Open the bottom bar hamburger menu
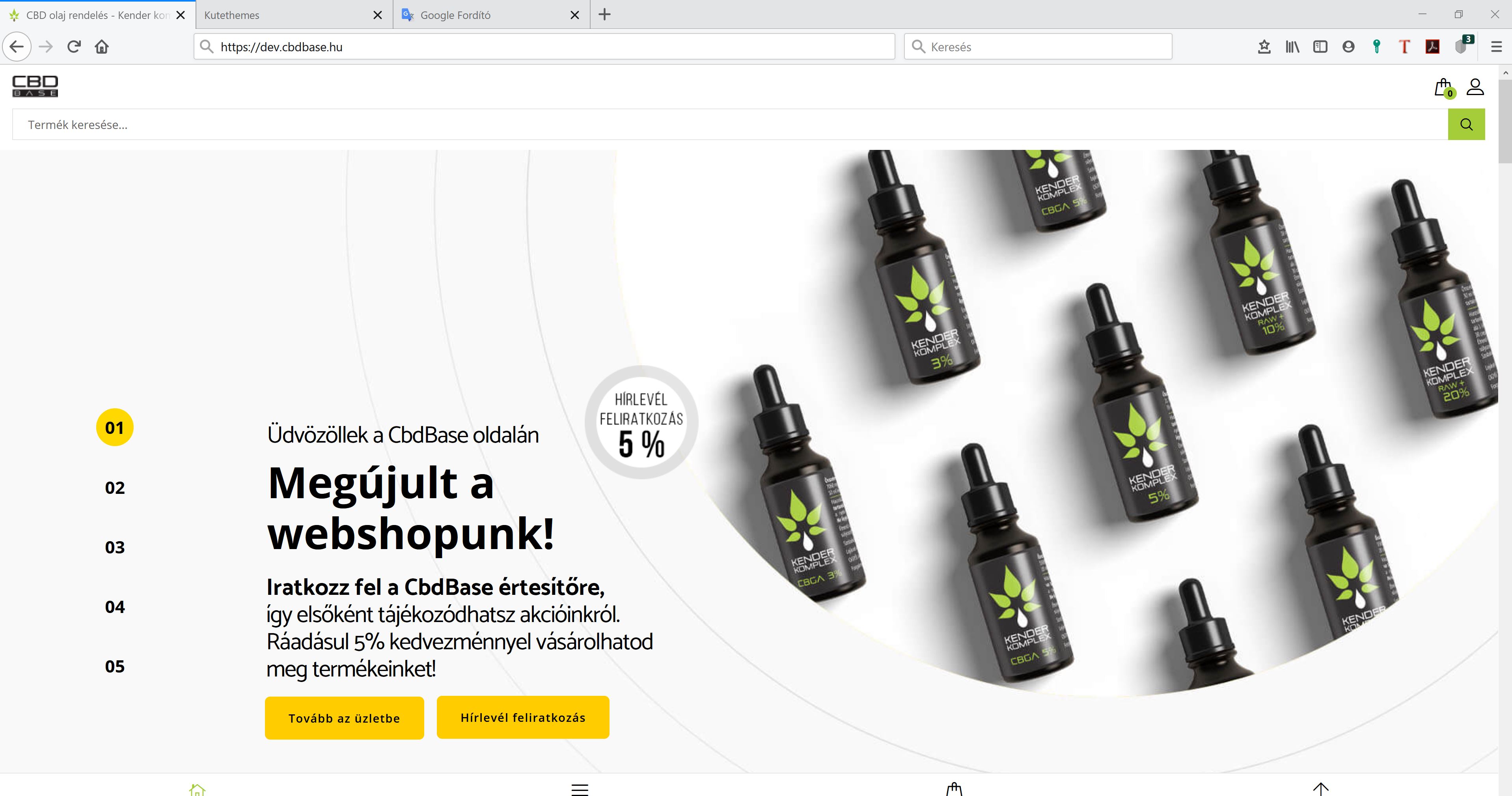The image size is (1512, 796). (580, 790)
